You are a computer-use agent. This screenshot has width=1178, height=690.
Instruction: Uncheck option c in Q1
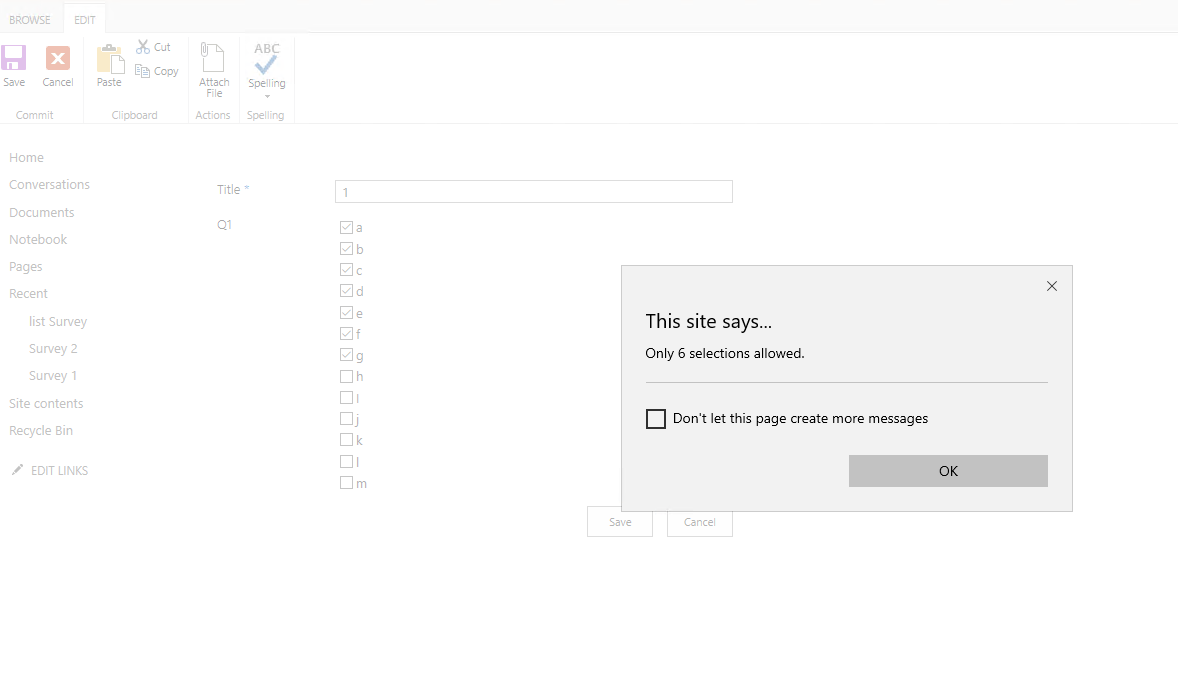346,269
